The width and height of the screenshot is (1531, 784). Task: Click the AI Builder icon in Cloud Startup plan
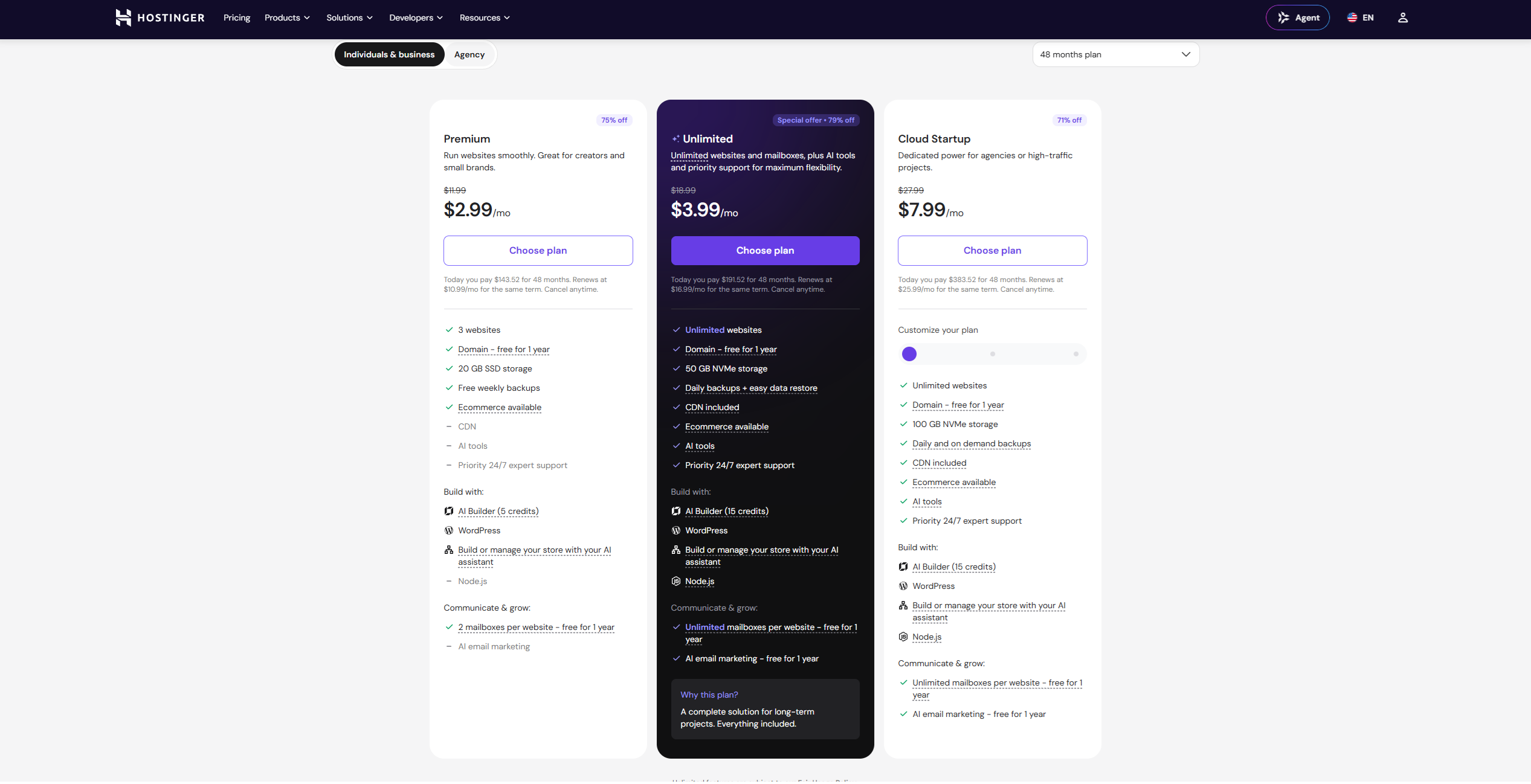tap(903, 567)
